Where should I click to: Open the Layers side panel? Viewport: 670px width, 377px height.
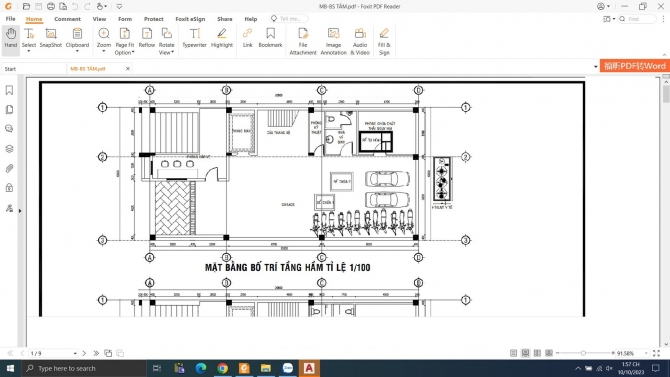[x=9, y=149]
